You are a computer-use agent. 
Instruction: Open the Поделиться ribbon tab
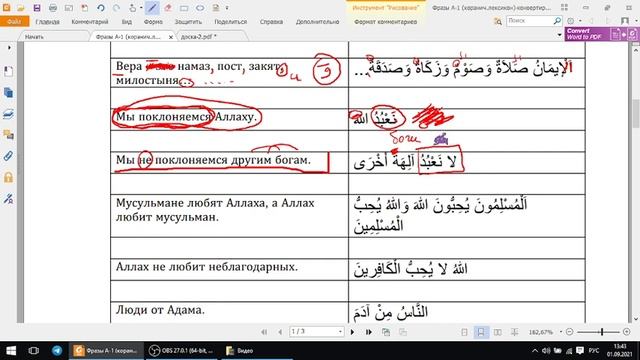[x=231, y=22]
